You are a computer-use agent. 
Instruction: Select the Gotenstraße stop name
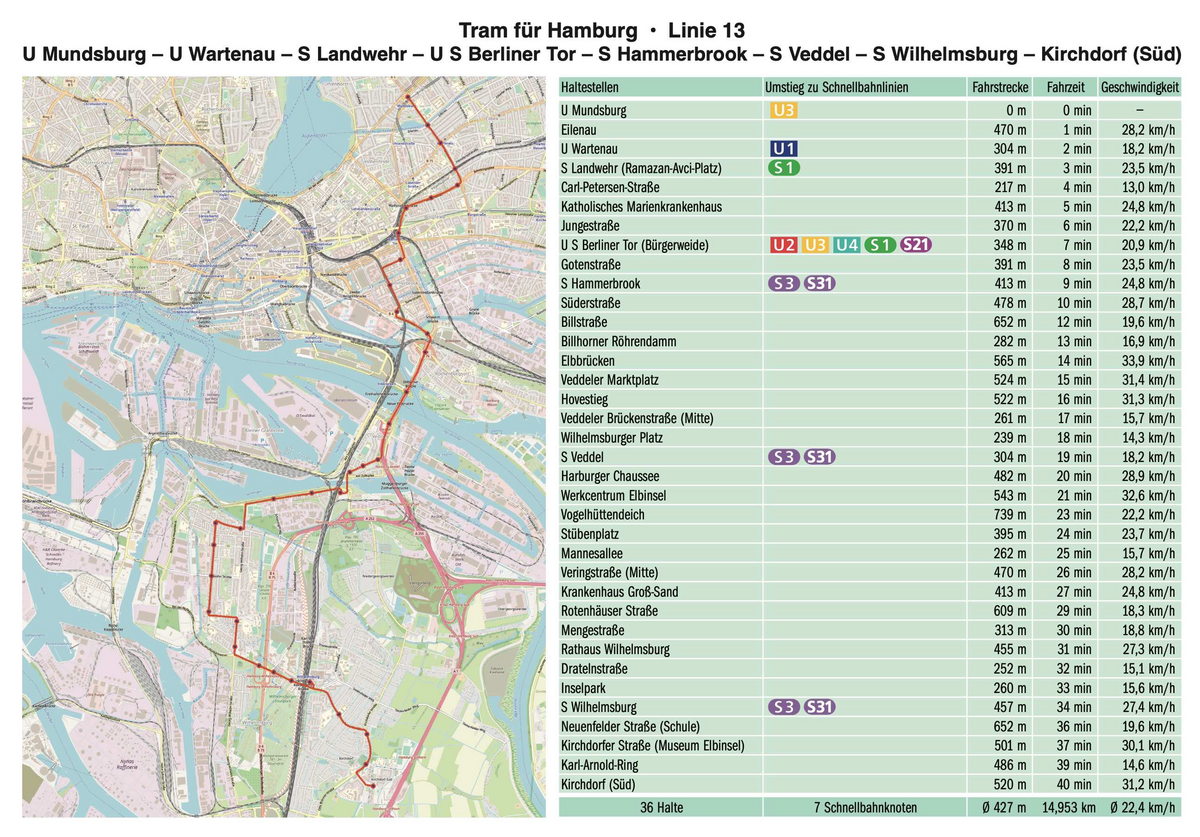(591, 265)
